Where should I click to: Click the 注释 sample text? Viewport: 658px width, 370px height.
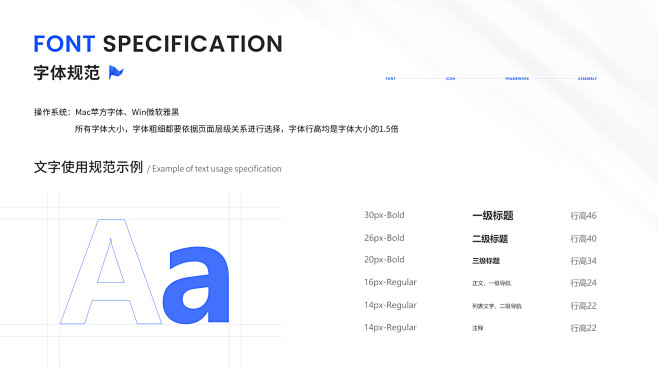(478, 328)
